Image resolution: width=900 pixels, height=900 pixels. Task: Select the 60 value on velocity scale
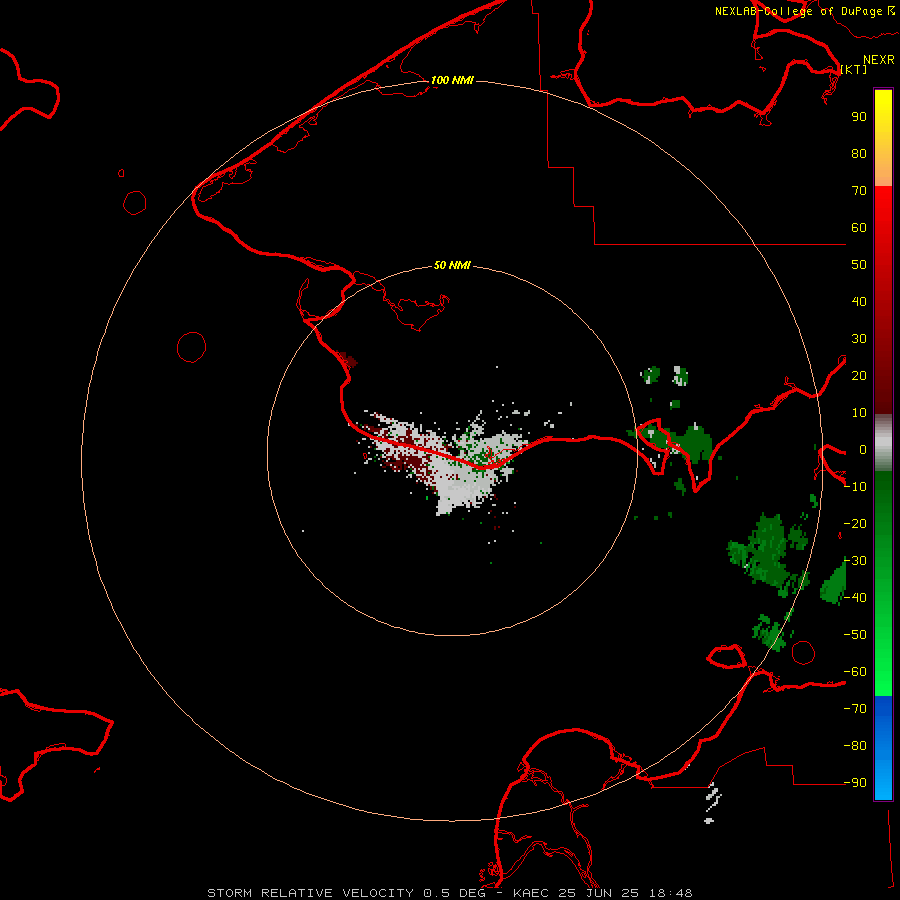(x=859, y=227)
